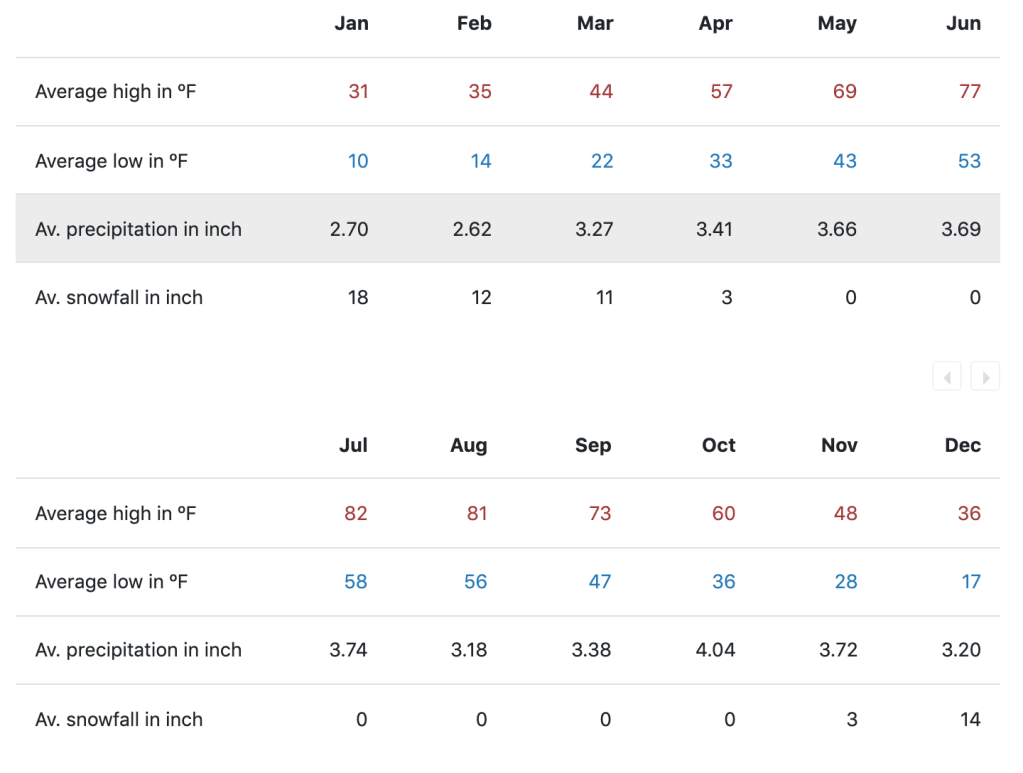Click the previous arrow button between tables

tap(947, 377)
